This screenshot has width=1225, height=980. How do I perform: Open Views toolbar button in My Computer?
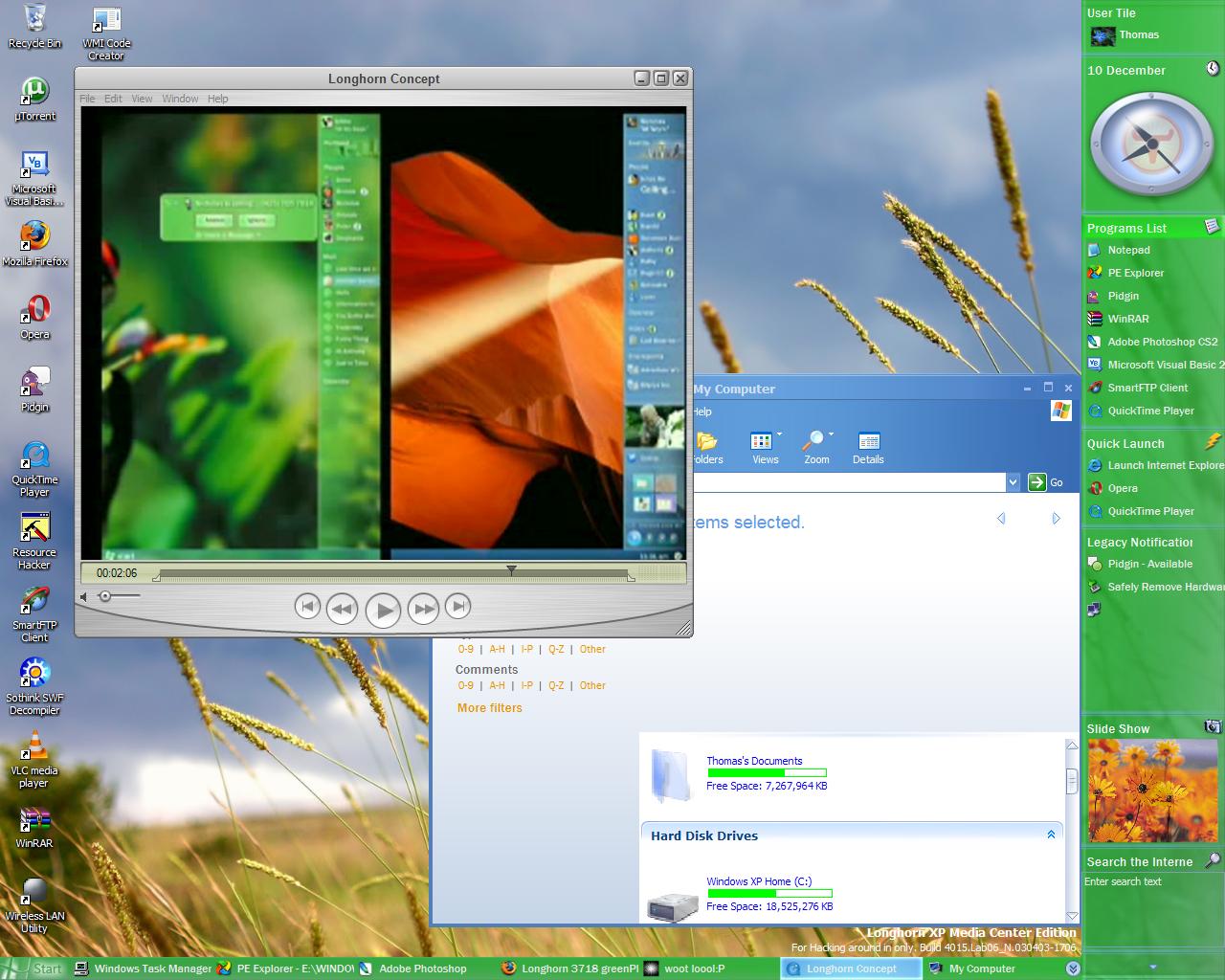[x=766, y=448]
